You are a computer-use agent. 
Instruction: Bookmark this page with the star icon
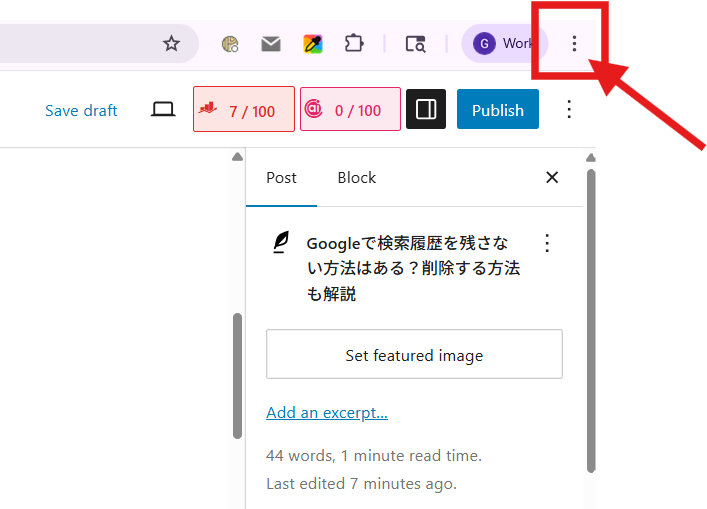pyautogui.click(x=171, y=44)
